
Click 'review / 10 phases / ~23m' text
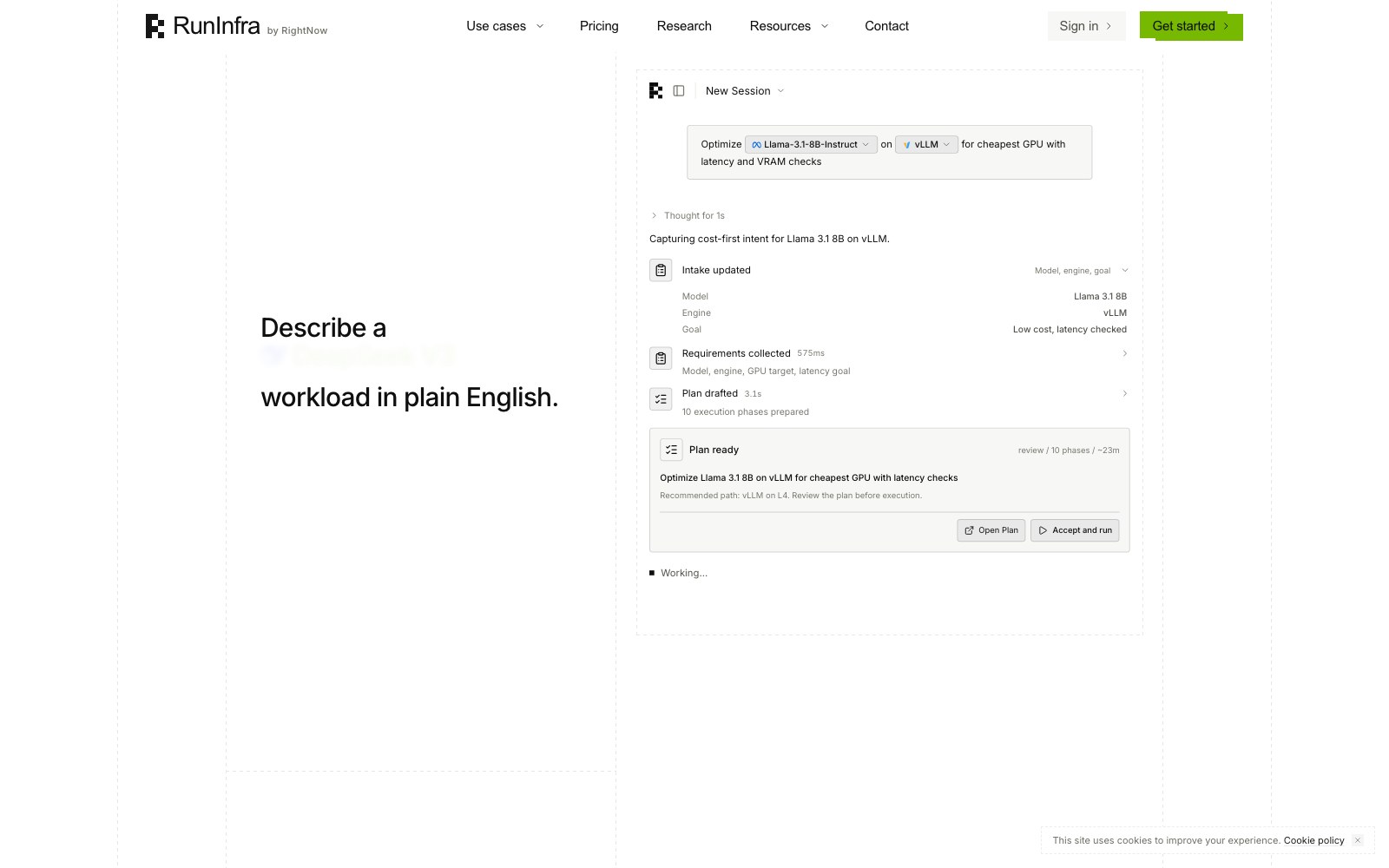tap(1069, 450)
